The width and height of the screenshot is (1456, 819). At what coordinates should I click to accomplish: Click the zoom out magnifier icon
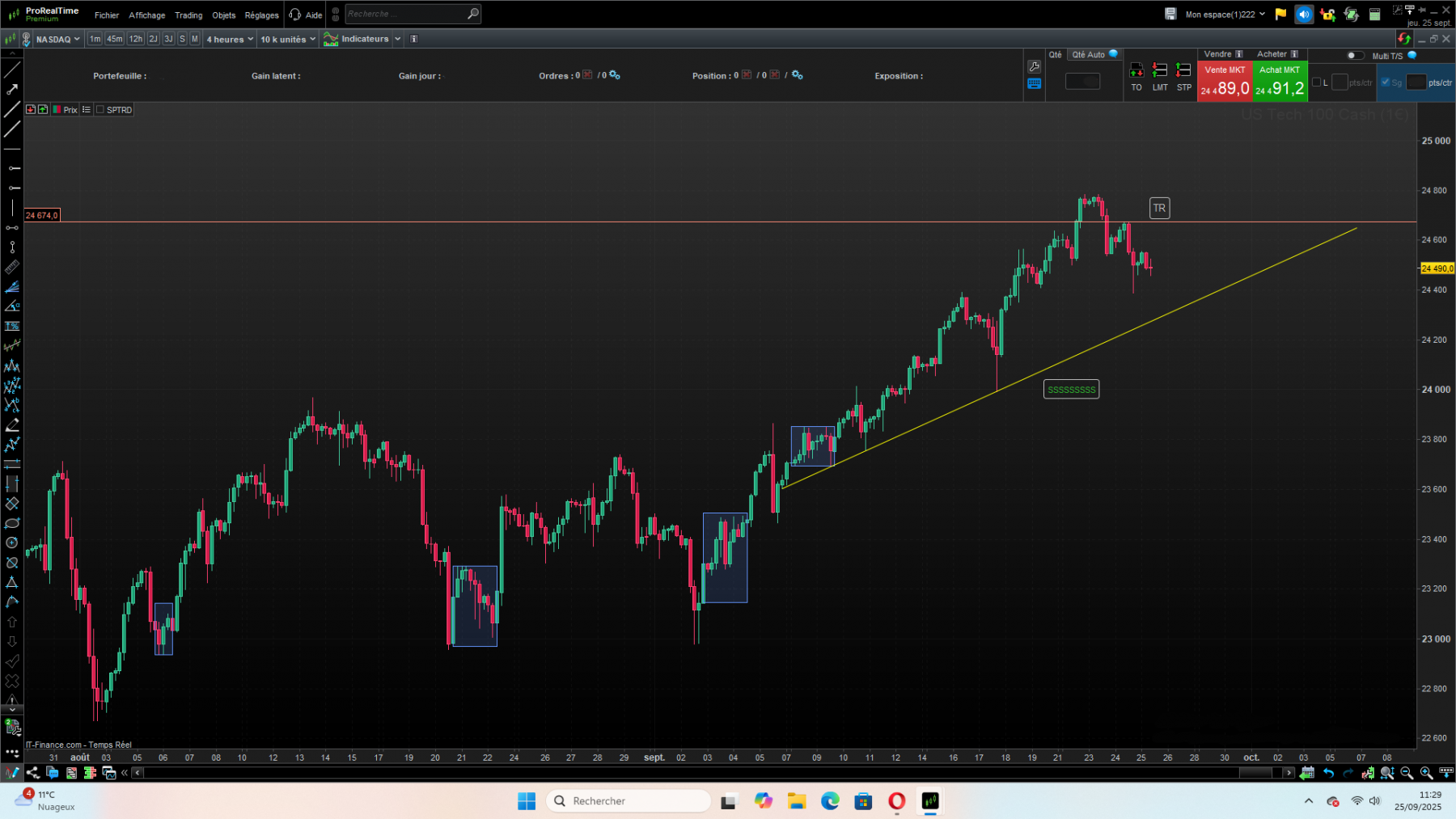1407,773
